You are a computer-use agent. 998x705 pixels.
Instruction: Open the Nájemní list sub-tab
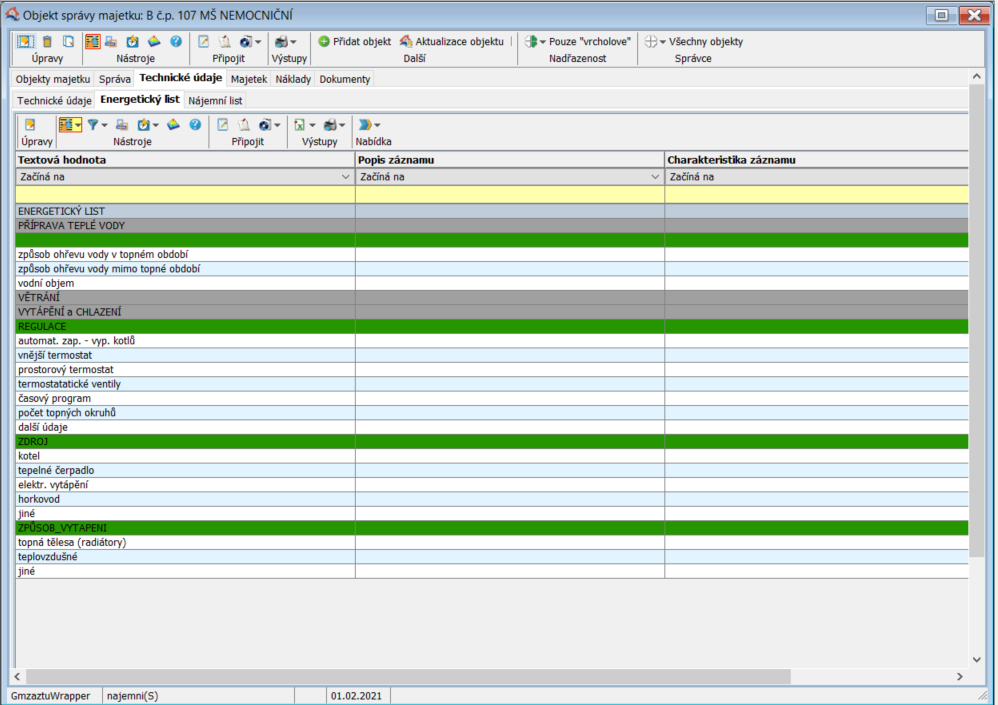(x=215, y=100)
